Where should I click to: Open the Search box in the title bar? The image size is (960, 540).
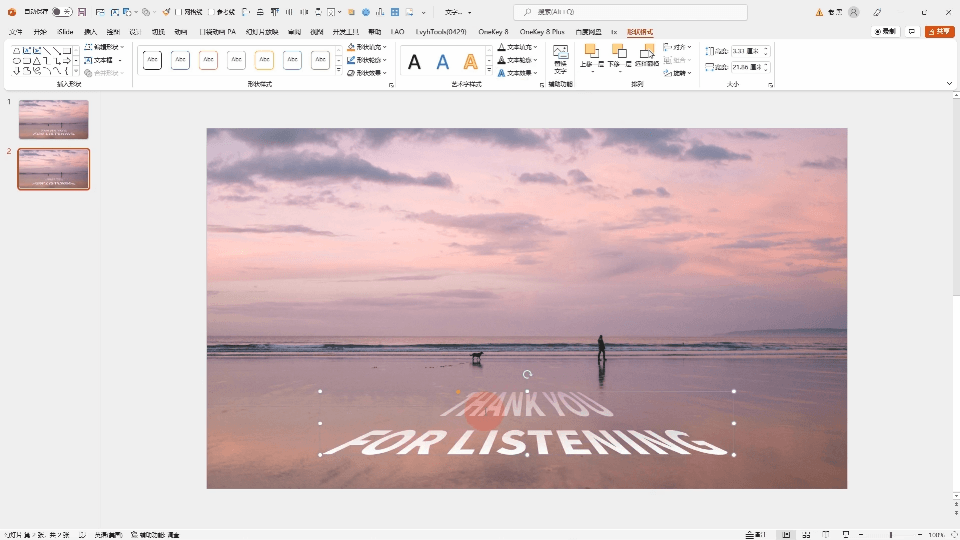point(630,12)
